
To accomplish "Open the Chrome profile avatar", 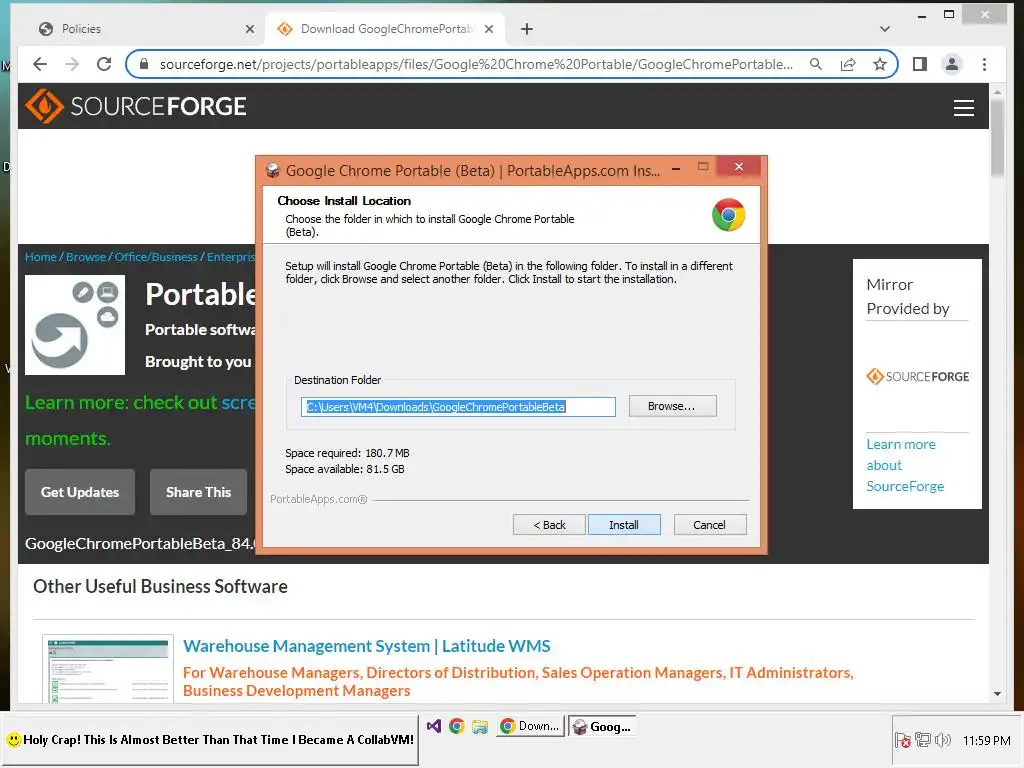I will [952, 64].
